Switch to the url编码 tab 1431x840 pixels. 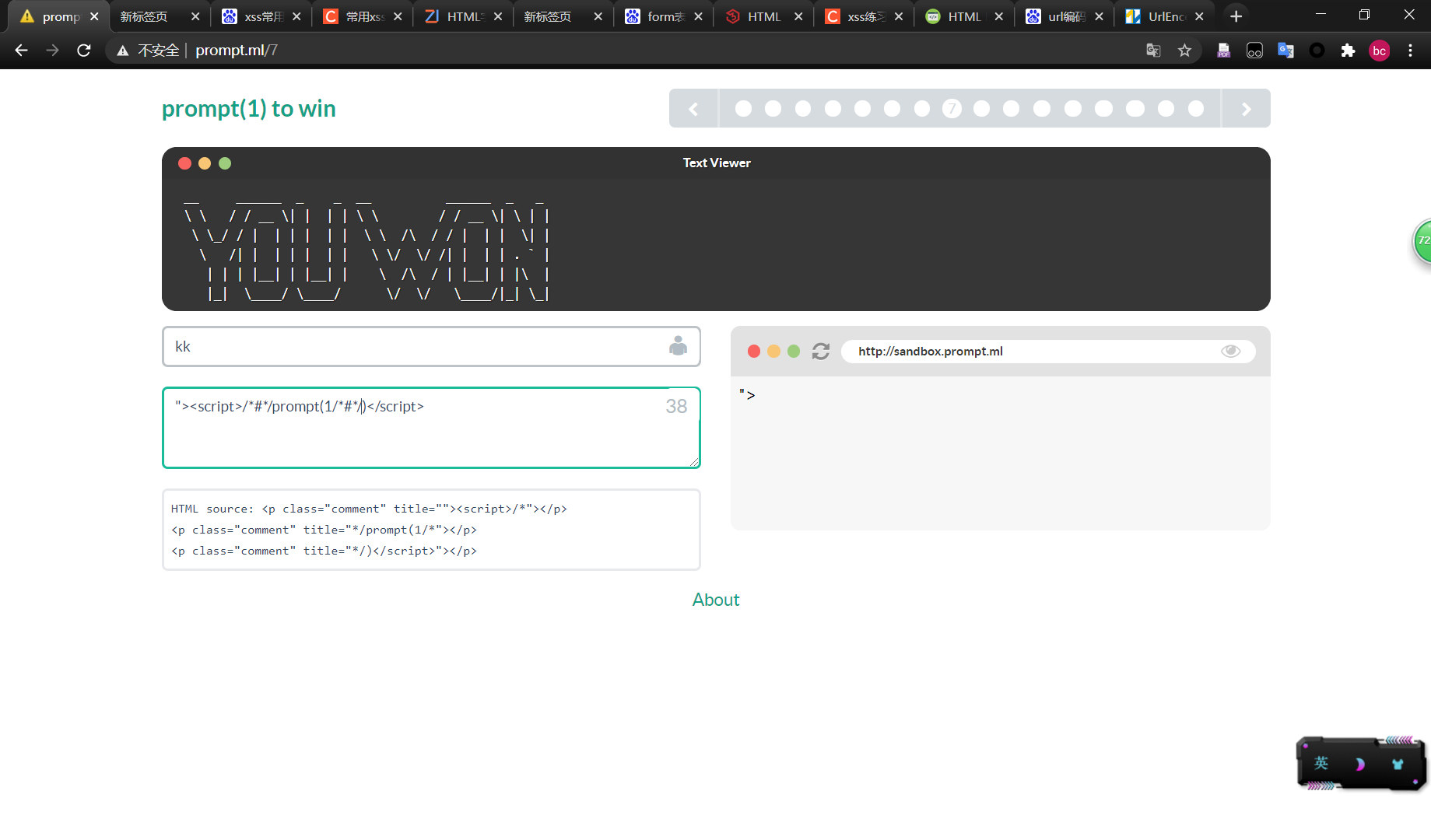tap(1066, 16)
